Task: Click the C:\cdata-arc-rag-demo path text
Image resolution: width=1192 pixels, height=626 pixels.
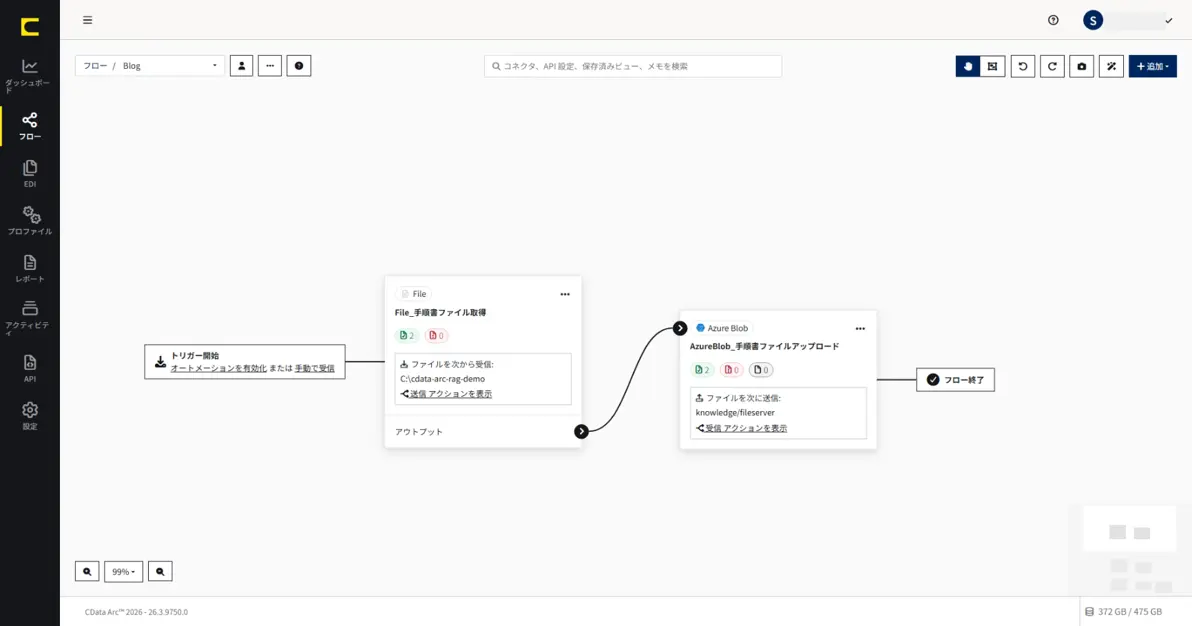Action: tap(442, 379)
